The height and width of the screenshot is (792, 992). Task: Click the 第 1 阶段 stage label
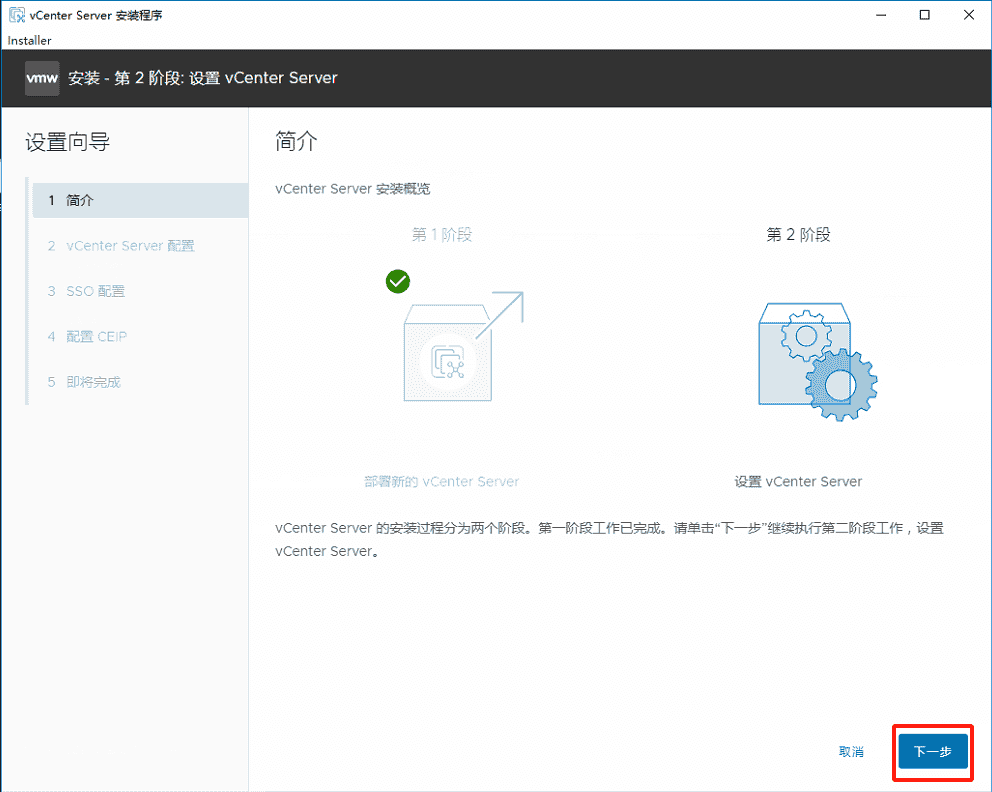pos(441,235)
